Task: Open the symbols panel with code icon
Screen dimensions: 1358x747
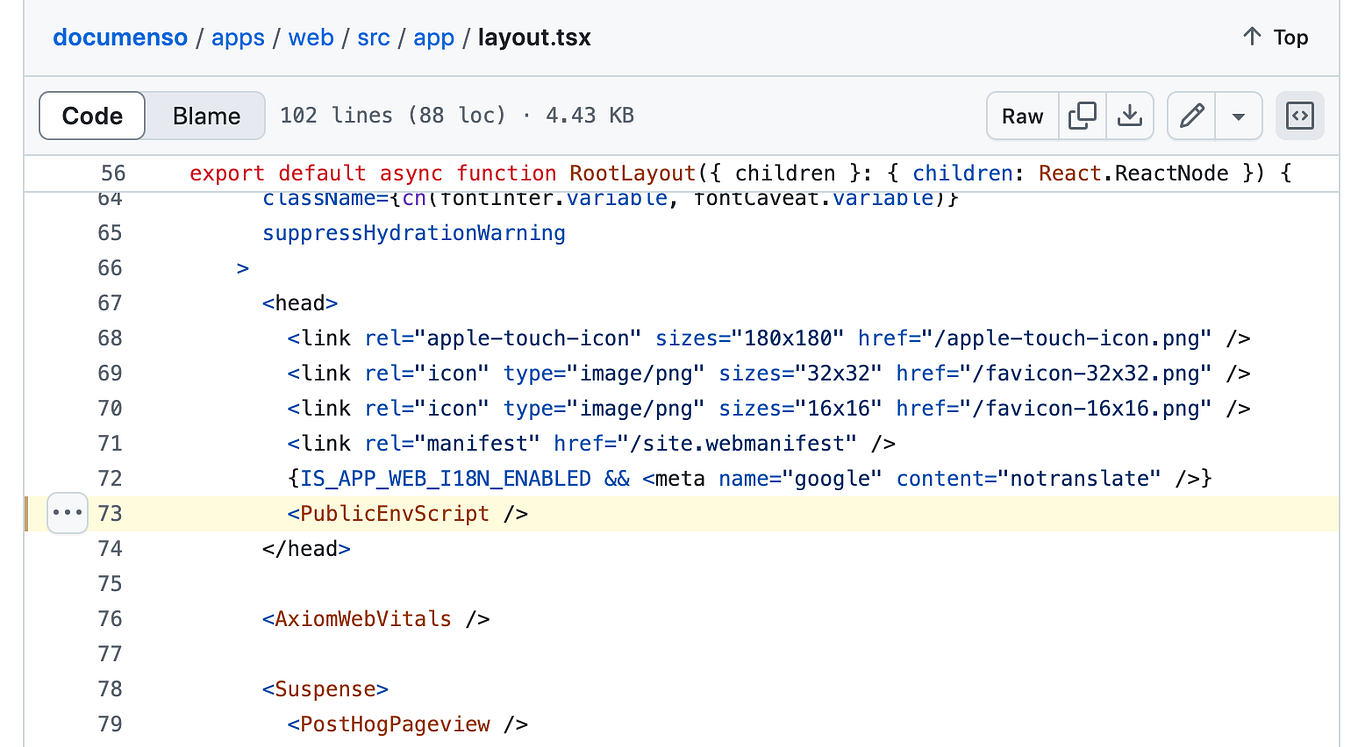Action: pos(1299,115)
